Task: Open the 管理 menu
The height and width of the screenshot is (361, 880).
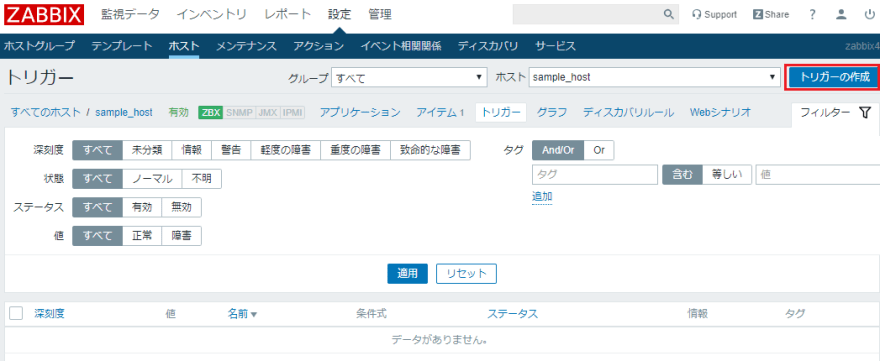Action: (x=380, y=15)
